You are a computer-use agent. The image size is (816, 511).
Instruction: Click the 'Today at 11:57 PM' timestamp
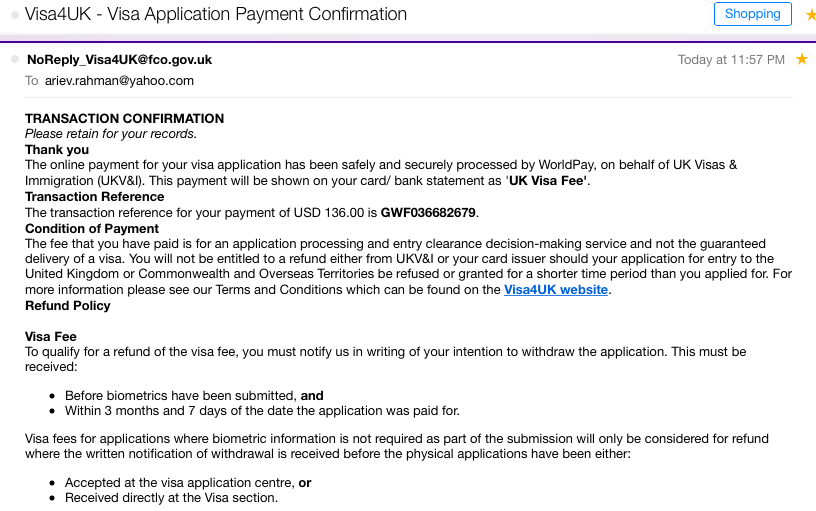(731, 60)
